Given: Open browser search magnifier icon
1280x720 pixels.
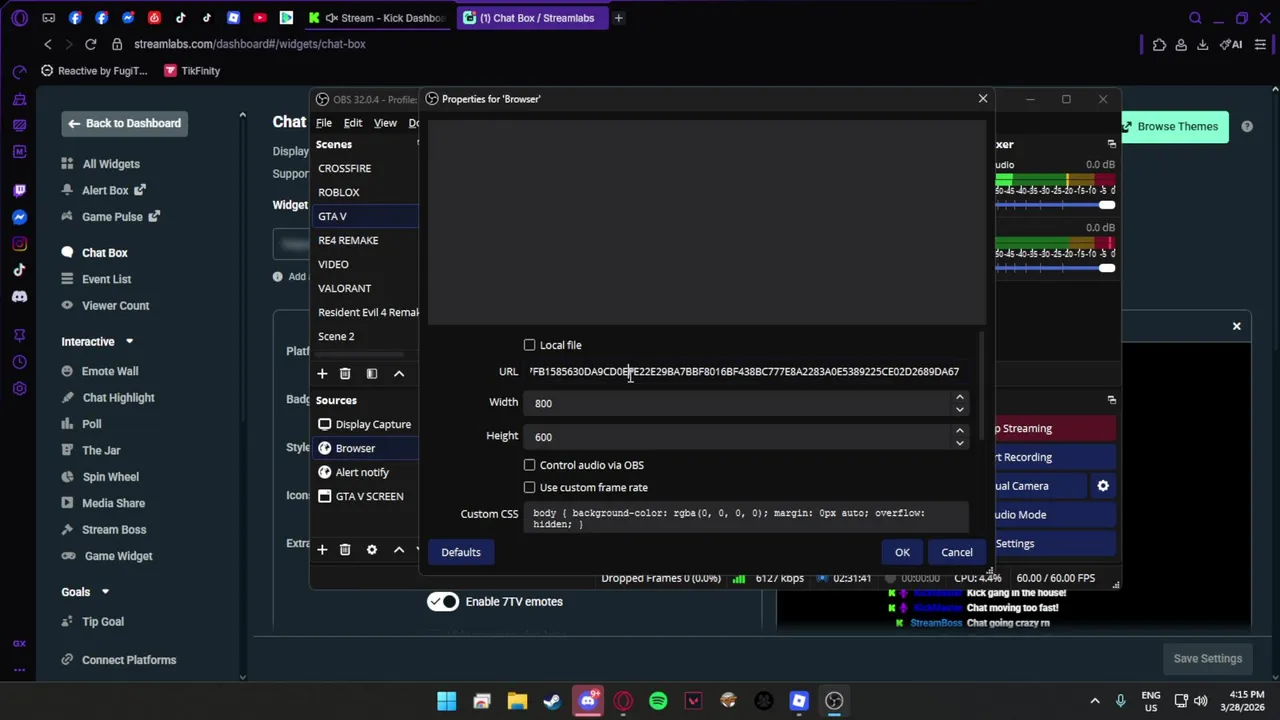Looking at the screenshot, I should pos(1195,18).
